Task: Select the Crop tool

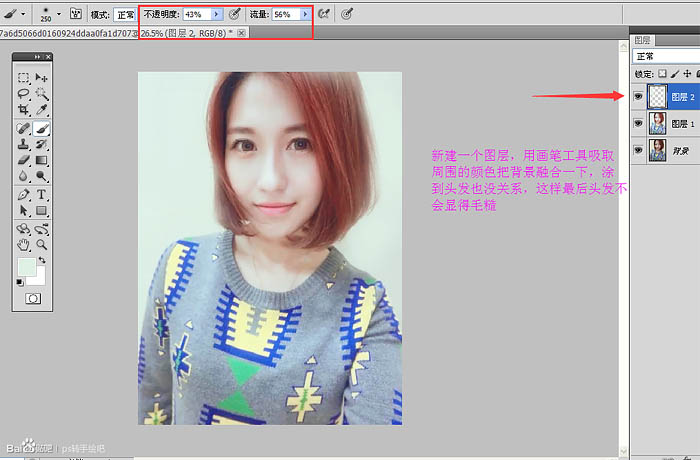Action: coord(23,110)
